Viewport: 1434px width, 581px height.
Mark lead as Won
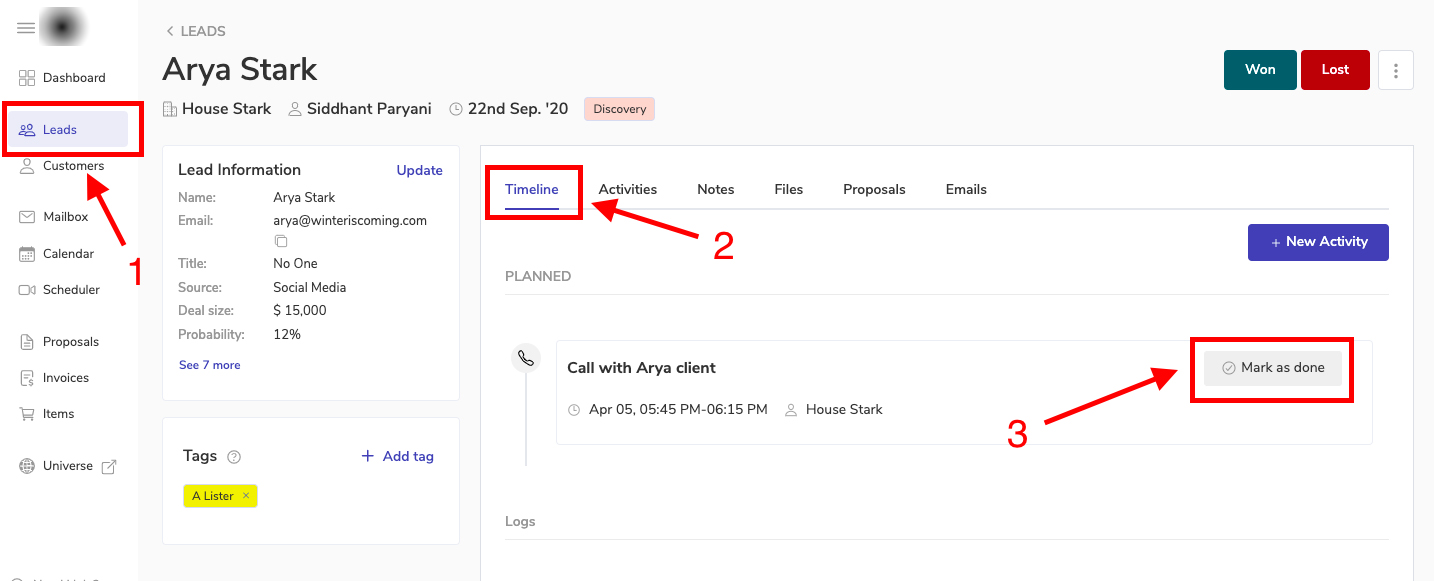click(x=1259, y=70)
